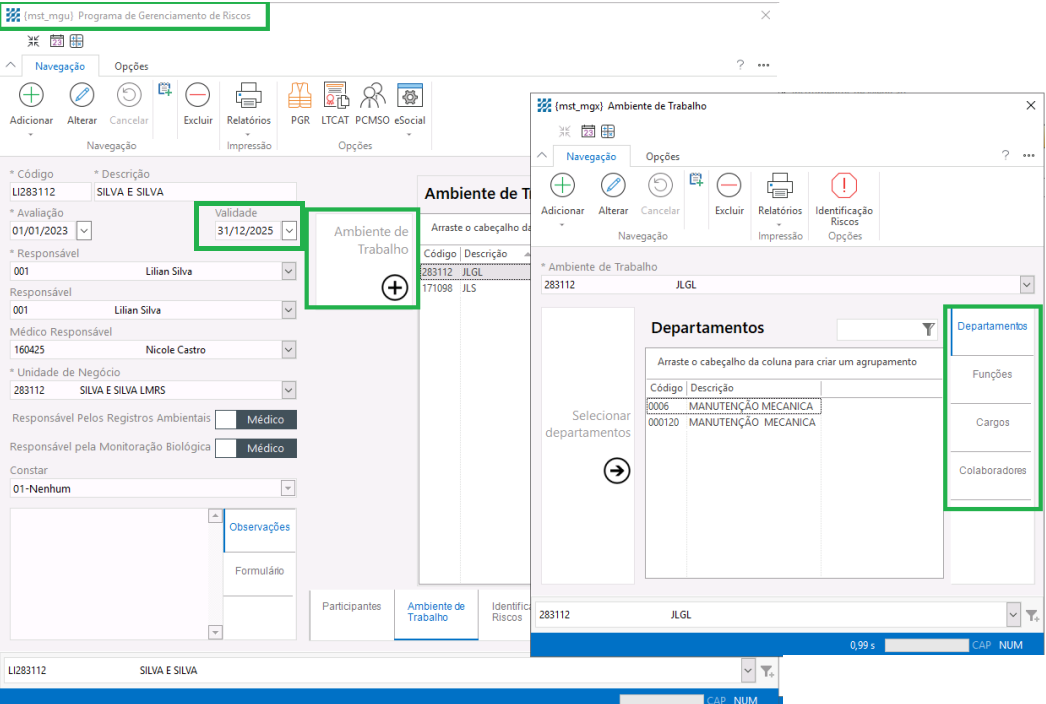
Task: Open the LTCAT report icon
Action: click(335, 97)
